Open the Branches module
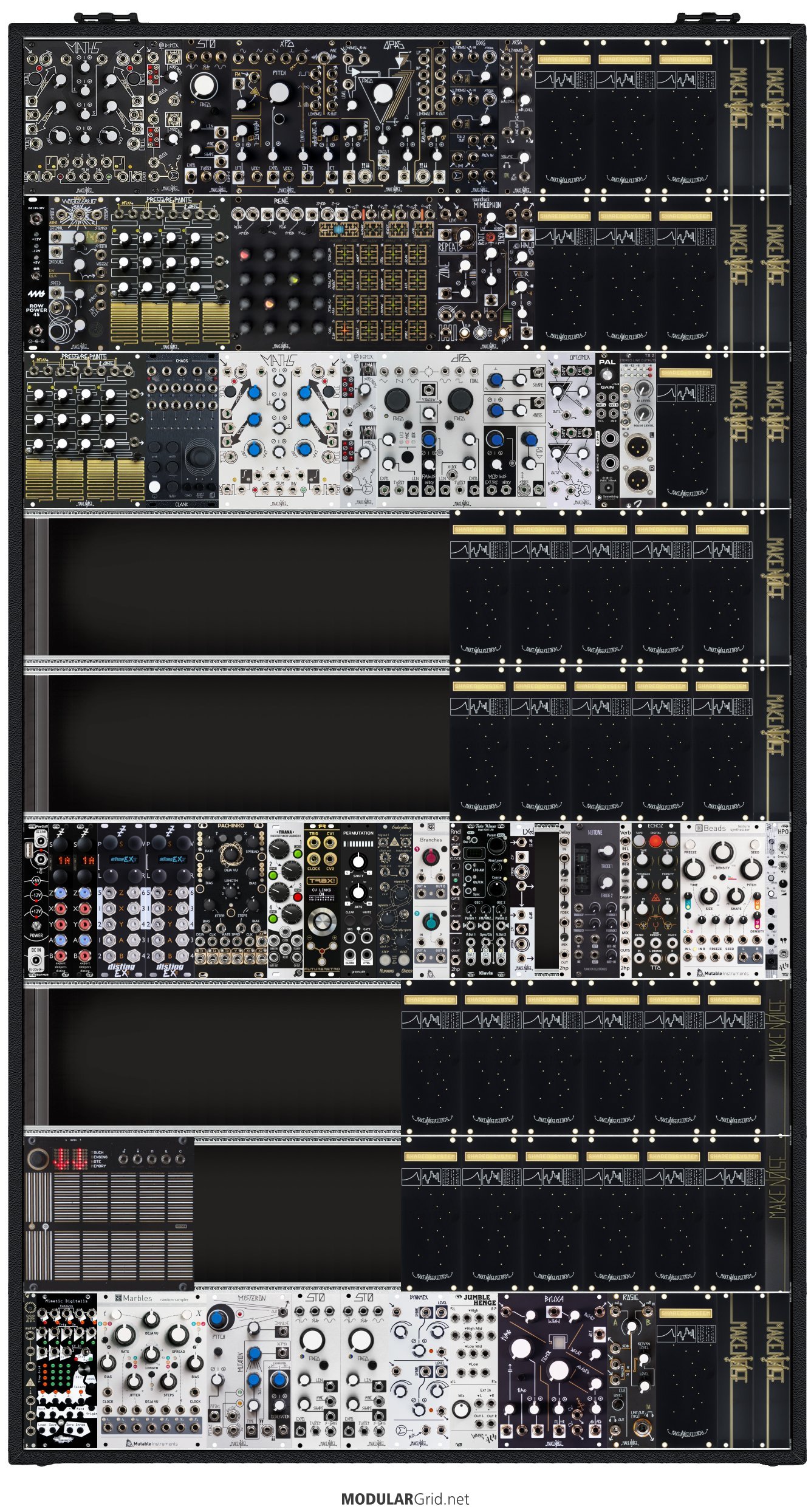 [x=431, y=900]
